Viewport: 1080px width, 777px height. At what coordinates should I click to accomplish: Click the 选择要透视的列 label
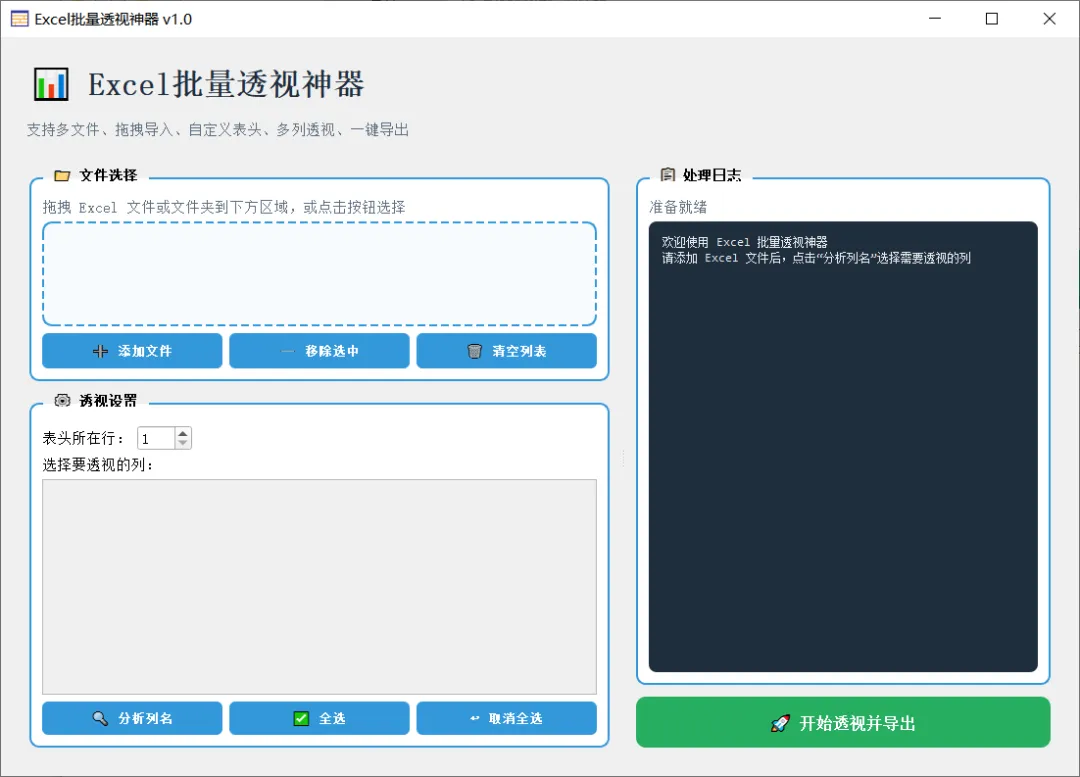coord(98,465)
